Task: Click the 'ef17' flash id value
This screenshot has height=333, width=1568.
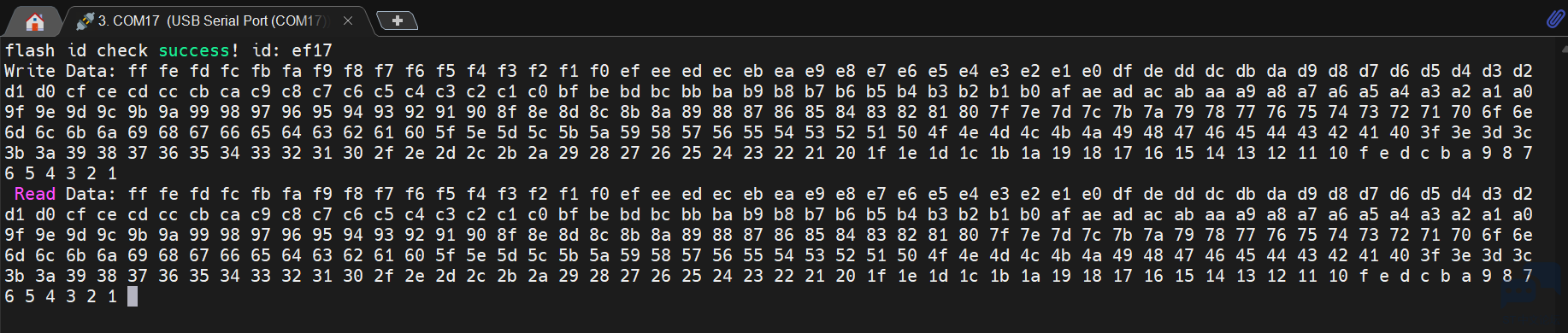Action: point(312,50)
